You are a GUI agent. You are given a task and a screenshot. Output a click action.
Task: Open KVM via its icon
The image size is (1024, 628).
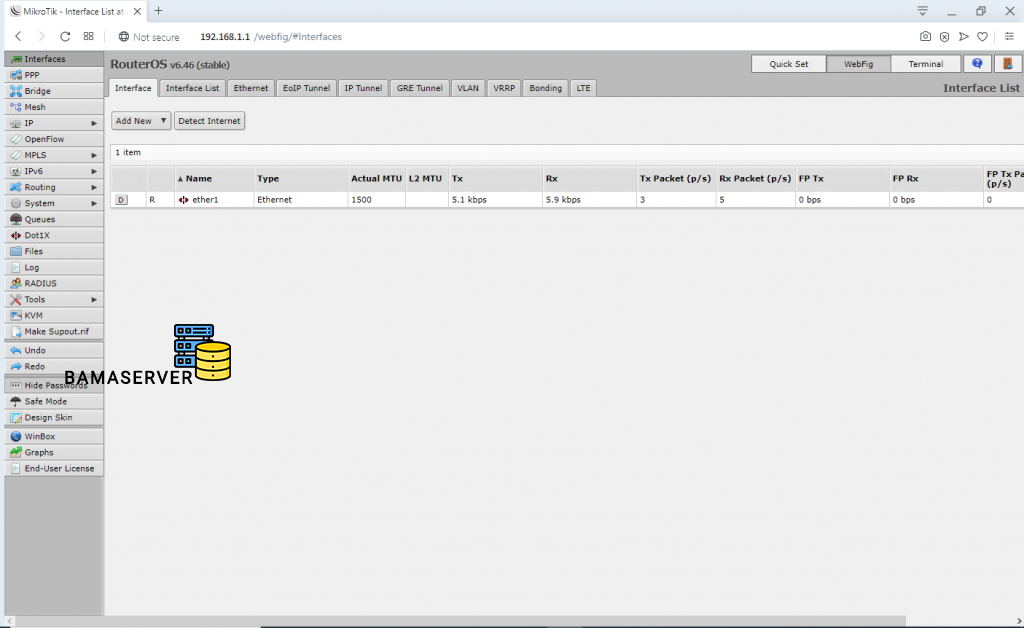click(16, 315)
